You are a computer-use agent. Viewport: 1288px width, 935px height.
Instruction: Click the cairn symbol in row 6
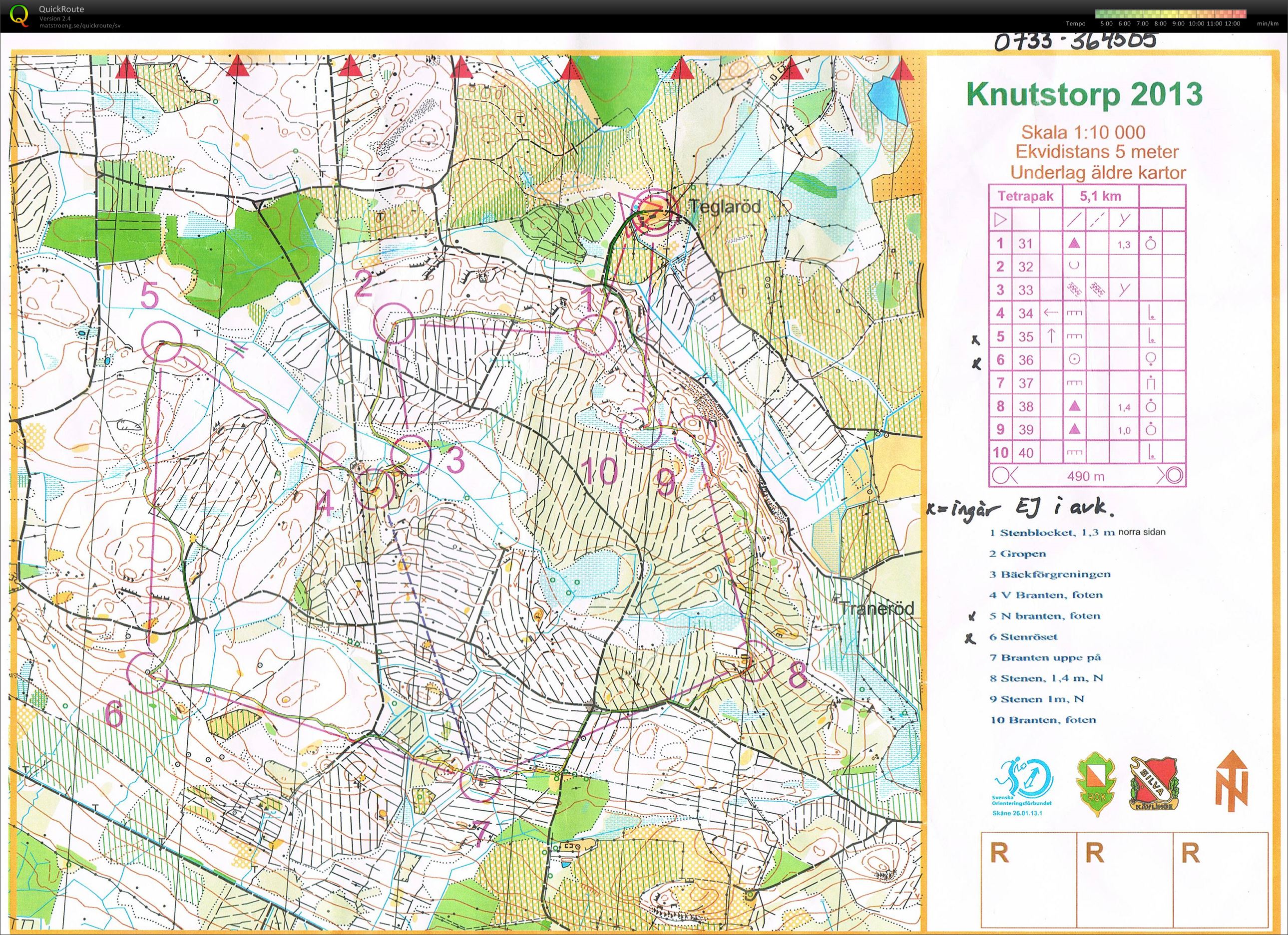[1074, 359]
